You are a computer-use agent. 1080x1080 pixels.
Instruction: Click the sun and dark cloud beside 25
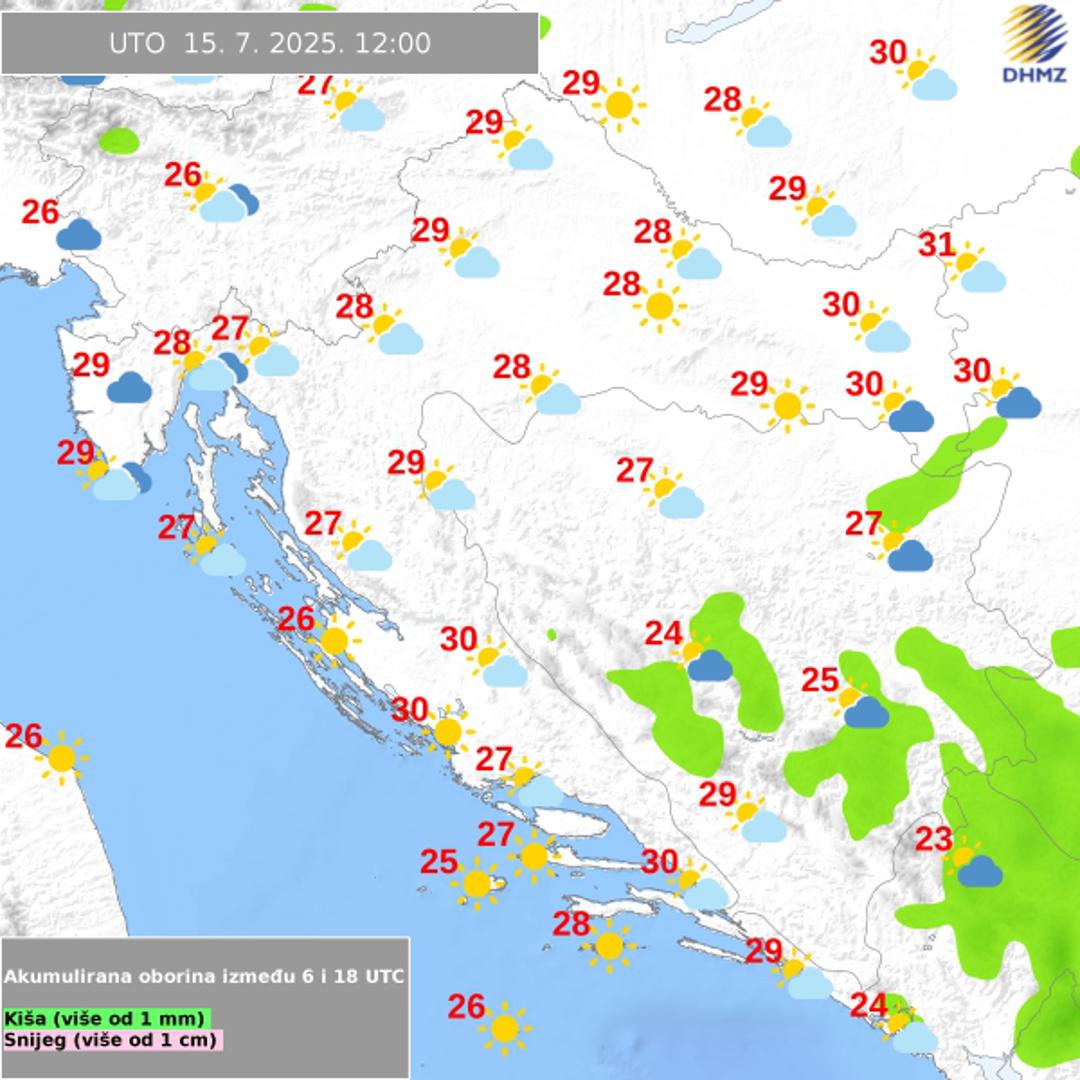pos(861,706)
